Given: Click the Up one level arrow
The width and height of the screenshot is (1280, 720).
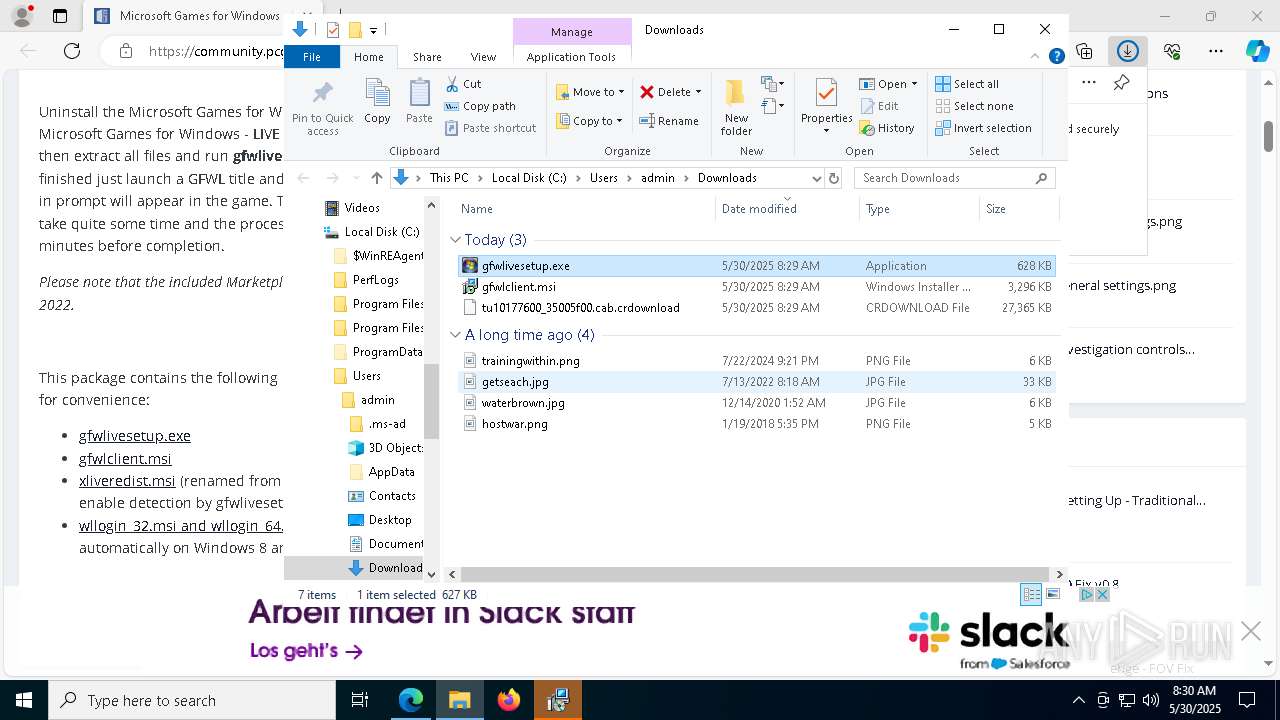Looking at the screenshot, I should tap(376, 178).
